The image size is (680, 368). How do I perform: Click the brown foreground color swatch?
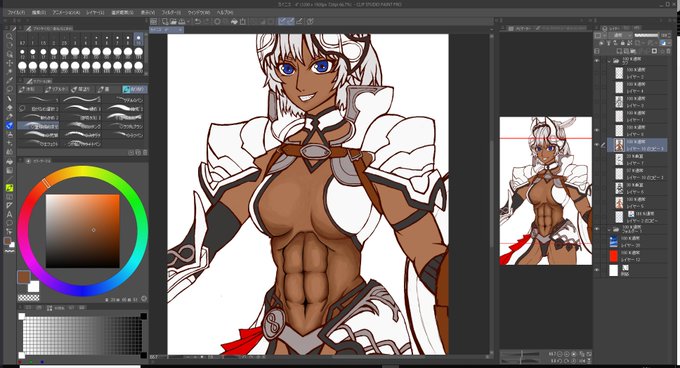click(x=23, y=277)
